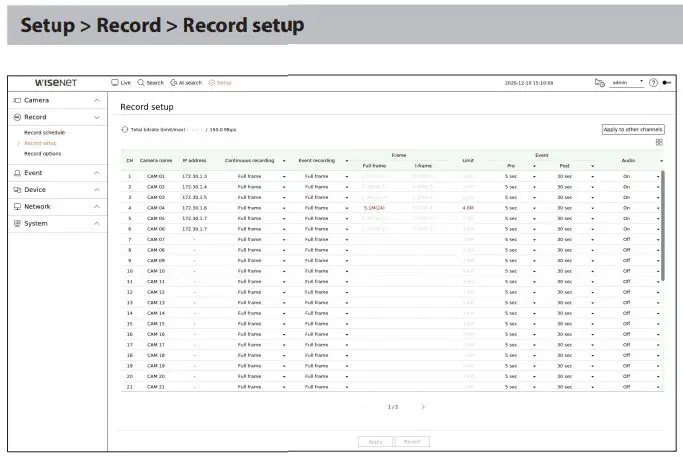Open CAM 04 event recording dropdown
Viewport: 683px width, 457px height.
tap(347, 208)
